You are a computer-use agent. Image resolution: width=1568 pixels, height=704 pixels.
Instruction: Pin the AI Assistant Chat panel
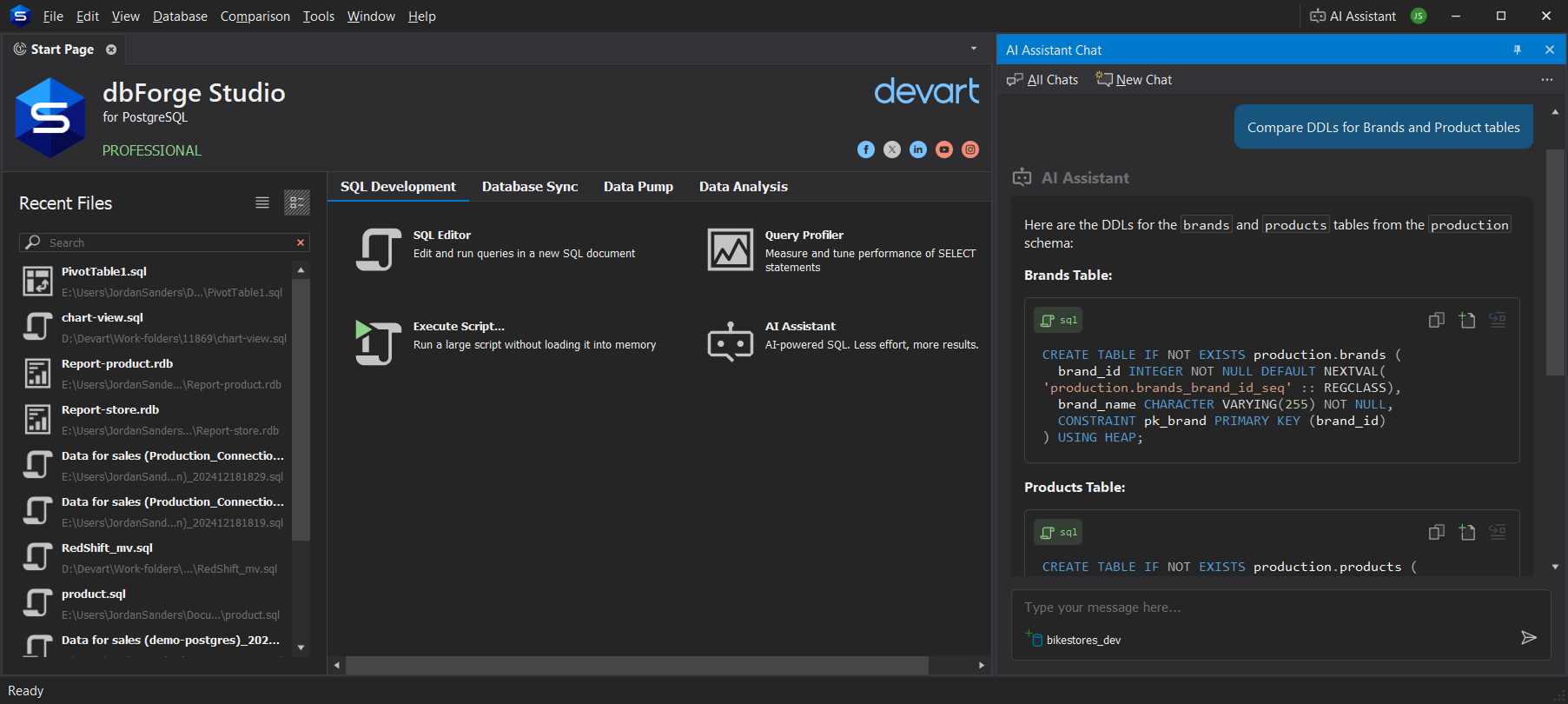coord(1517,50)
